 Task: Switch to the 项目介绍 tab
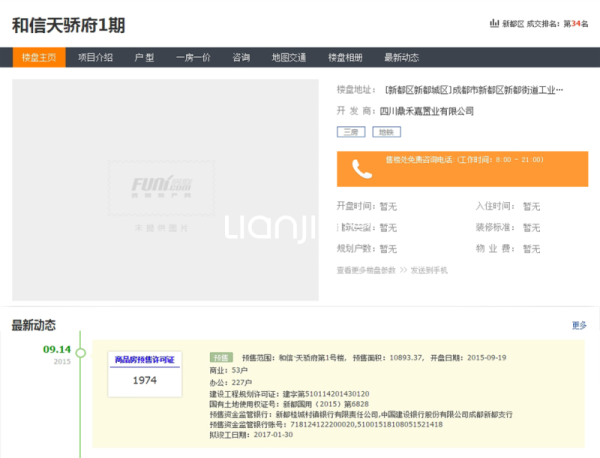click(95, 58)
